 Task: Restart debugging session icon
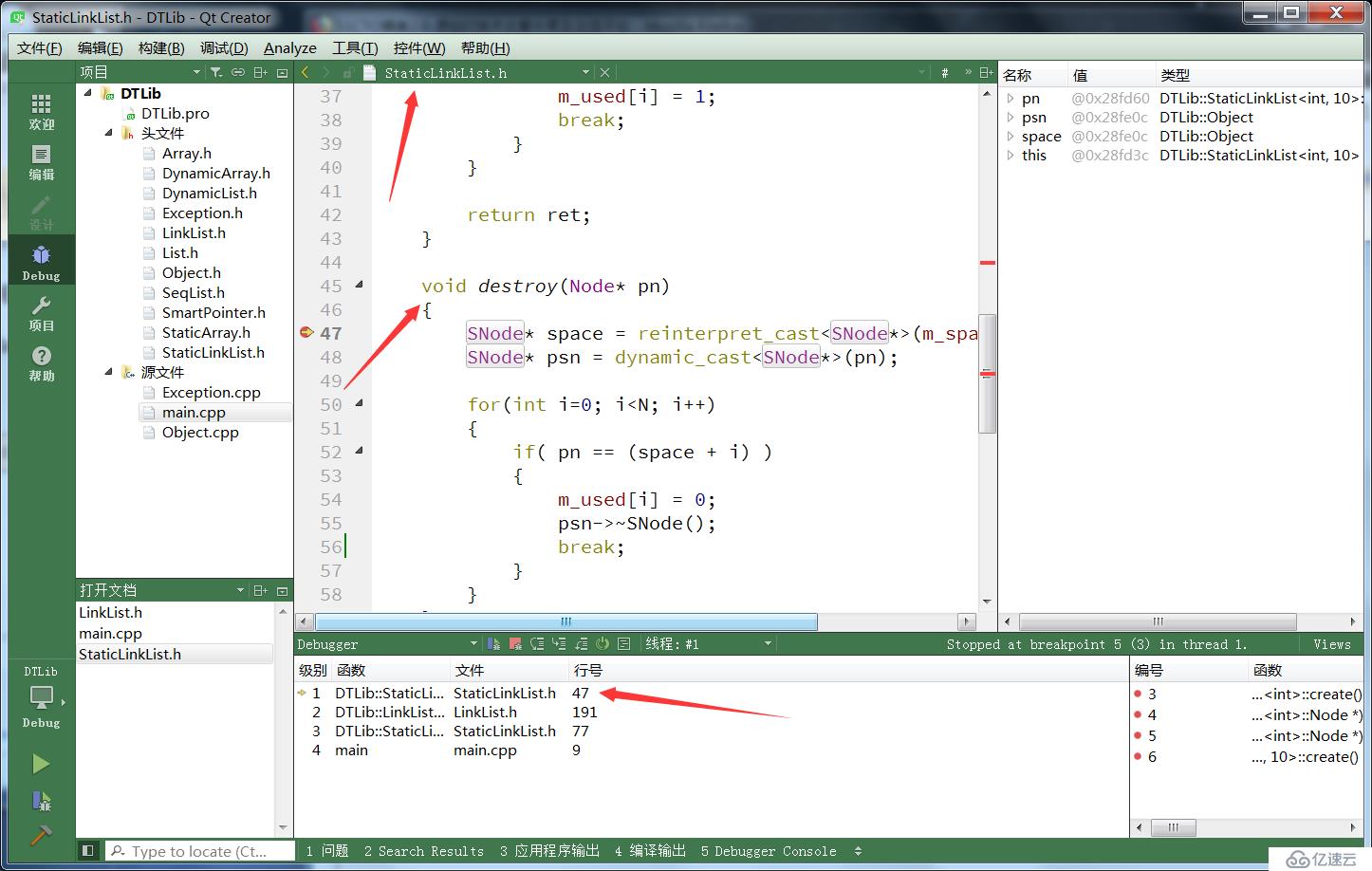pyautogui.click(x=603, y=644)
